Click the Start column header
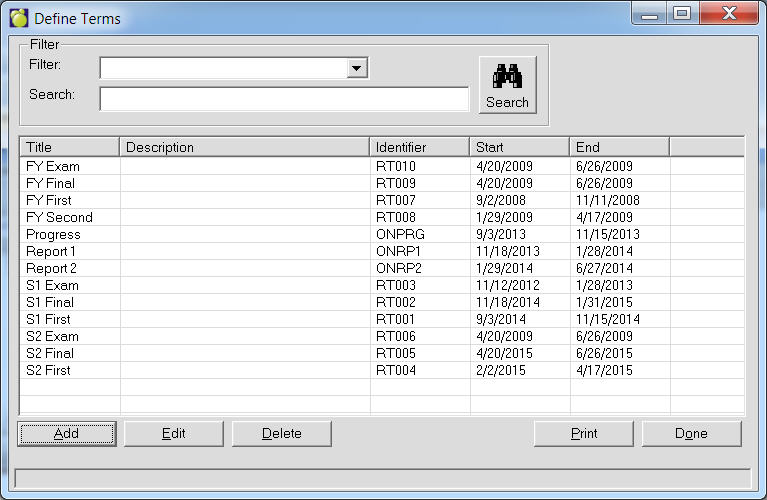 (x=519, y=147)
